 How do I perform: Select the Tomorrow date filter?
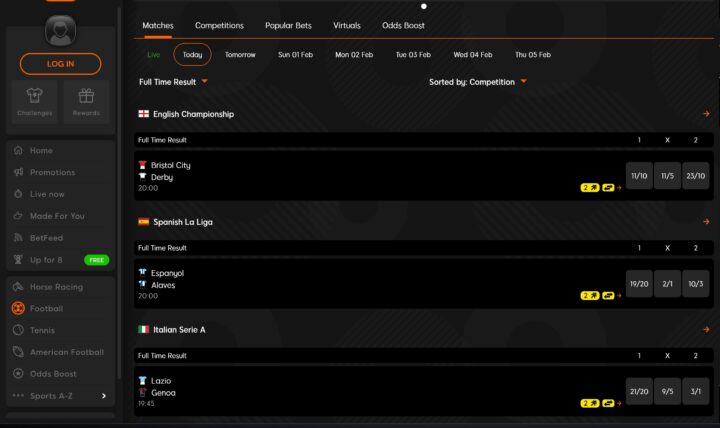coord(240,55)
